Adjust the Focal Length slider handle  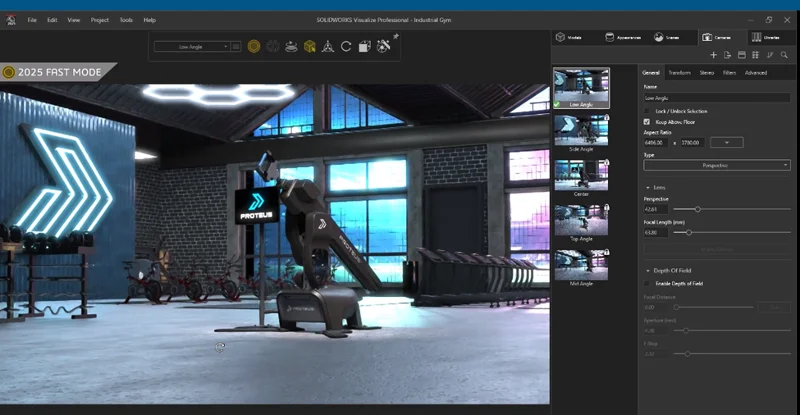click(x=689, y=232)
